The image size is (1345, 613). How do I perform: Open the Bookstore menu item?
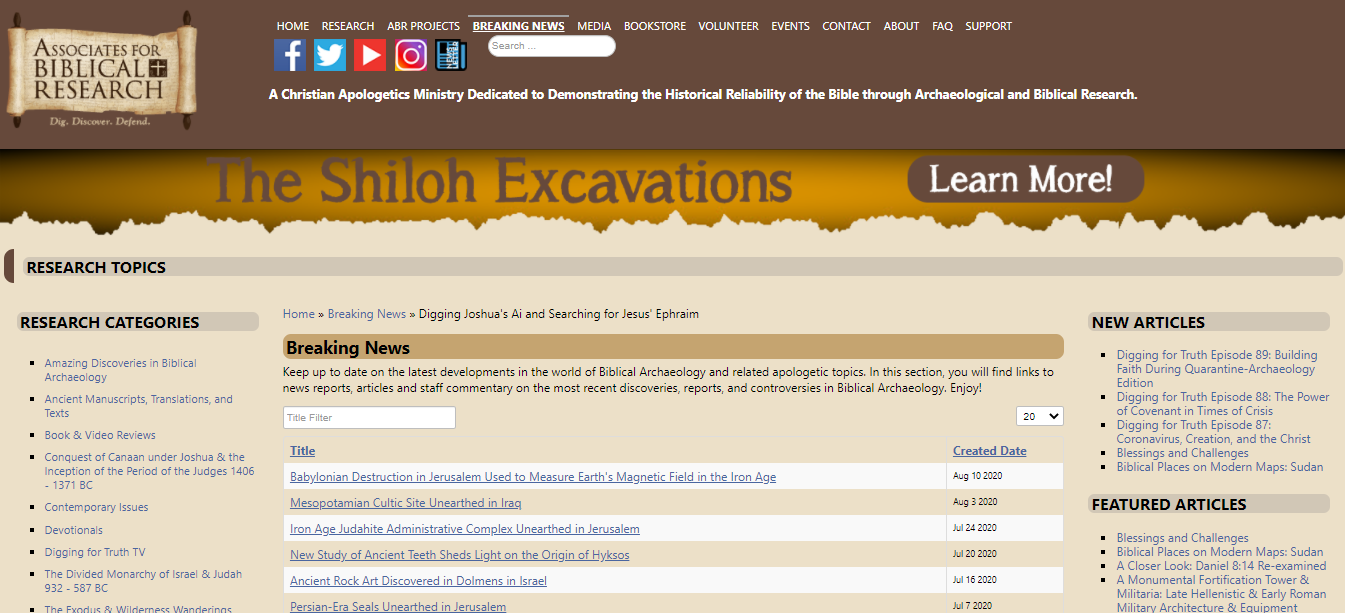(655, 26)
